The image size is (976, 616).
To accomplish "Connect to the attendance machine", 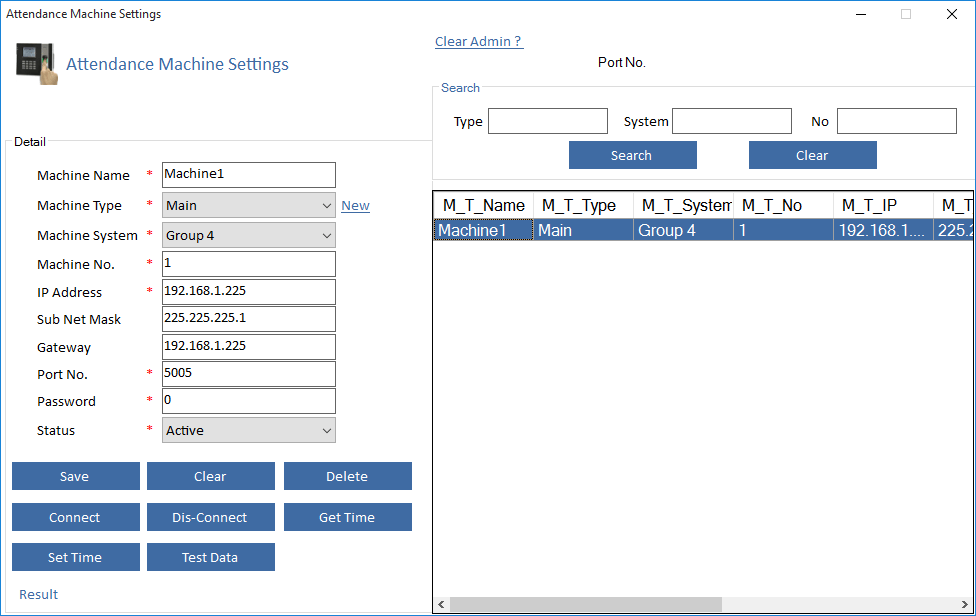I will pos(75,517).
